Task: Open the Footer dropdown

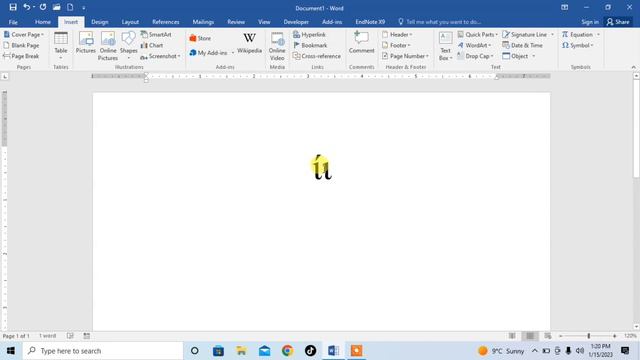Action: pos(396,45)
